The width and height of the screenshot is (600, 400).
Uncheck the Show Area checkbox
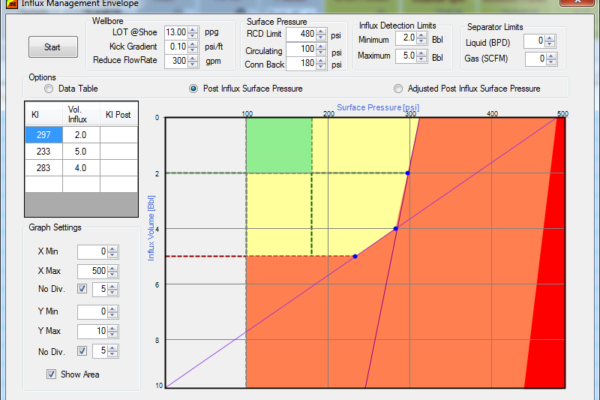click(51, 374)
